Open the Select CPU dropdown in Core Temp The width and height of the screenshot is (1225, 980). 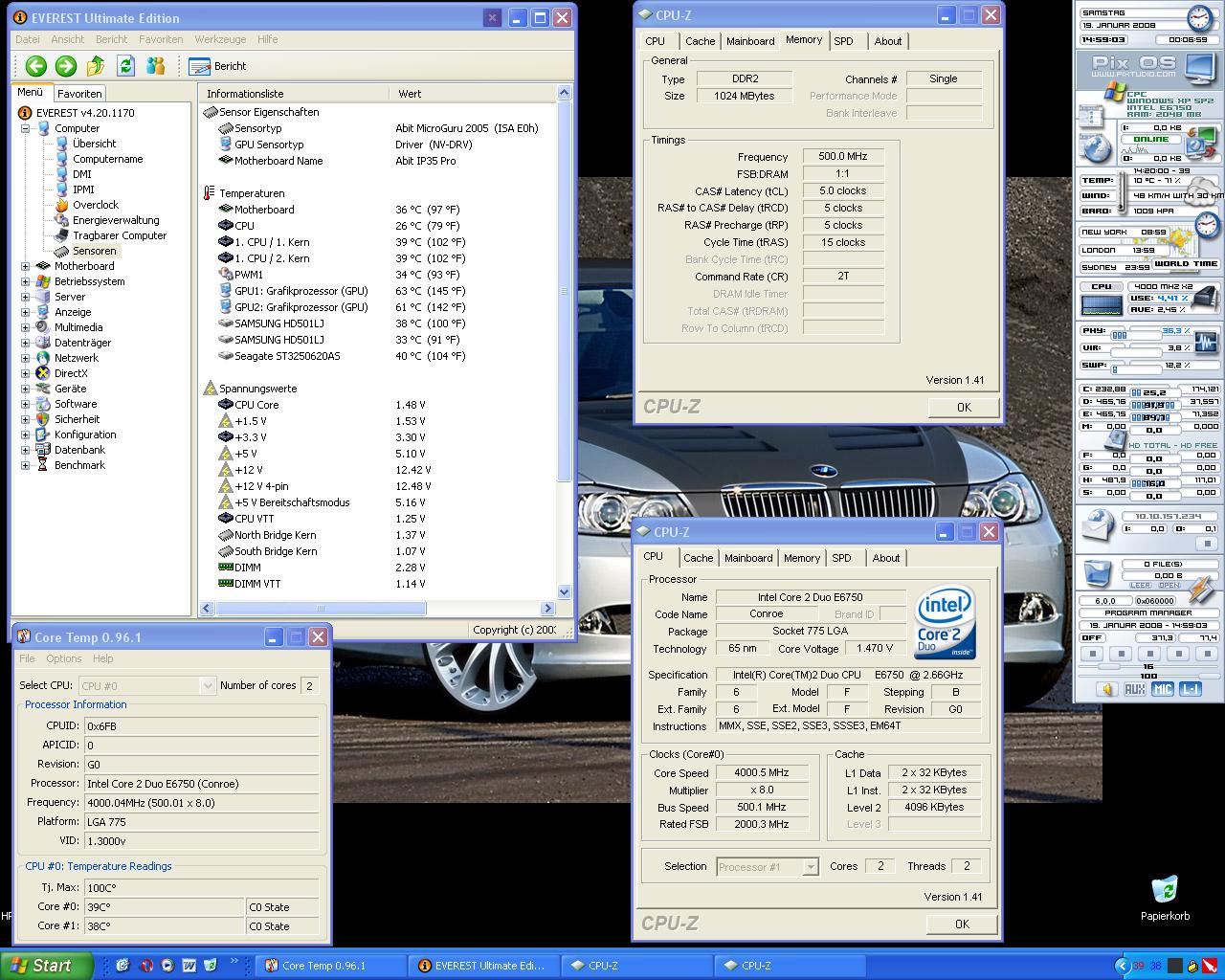click(208, 685)
